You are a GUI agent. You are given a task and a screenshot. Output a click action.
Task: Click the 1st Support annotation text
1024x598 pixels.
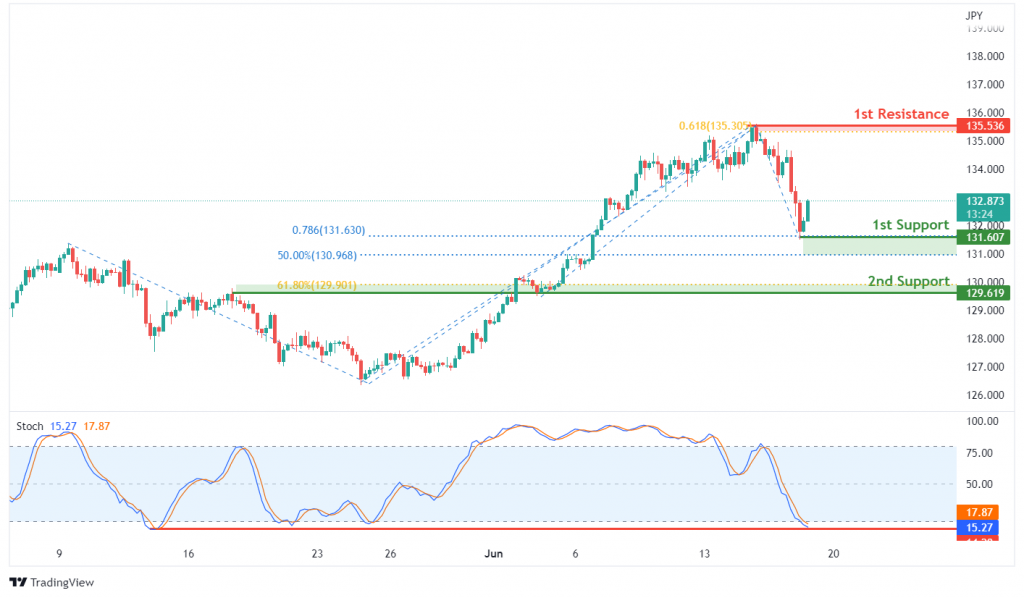pyautogui.click(x=910, y=225)
